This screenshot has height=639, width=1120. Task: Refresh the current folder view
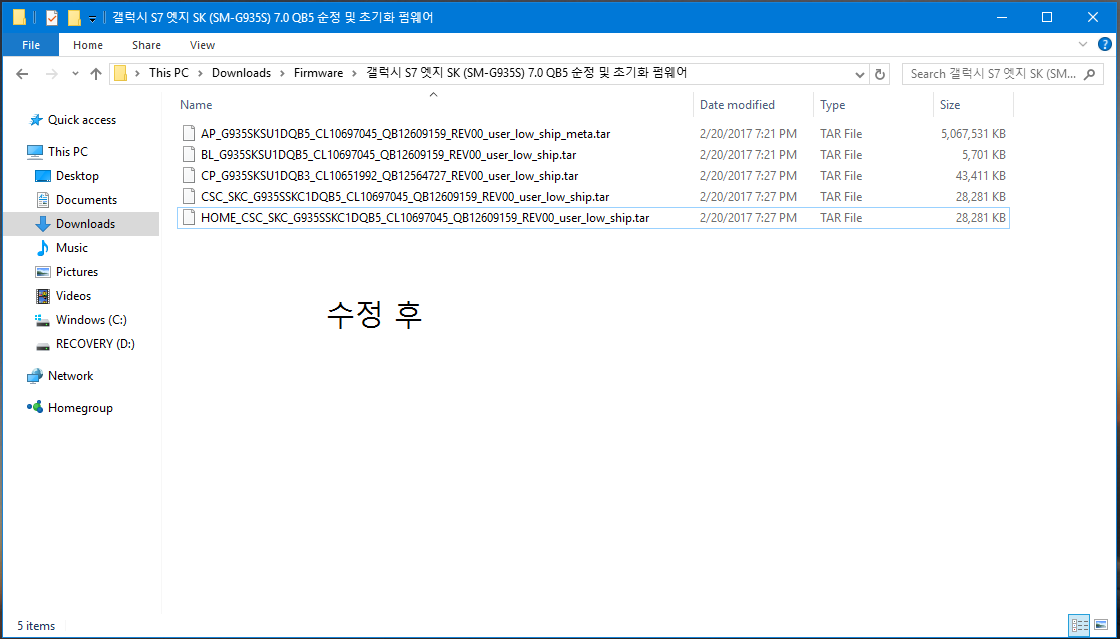click(x=880, y=73)
